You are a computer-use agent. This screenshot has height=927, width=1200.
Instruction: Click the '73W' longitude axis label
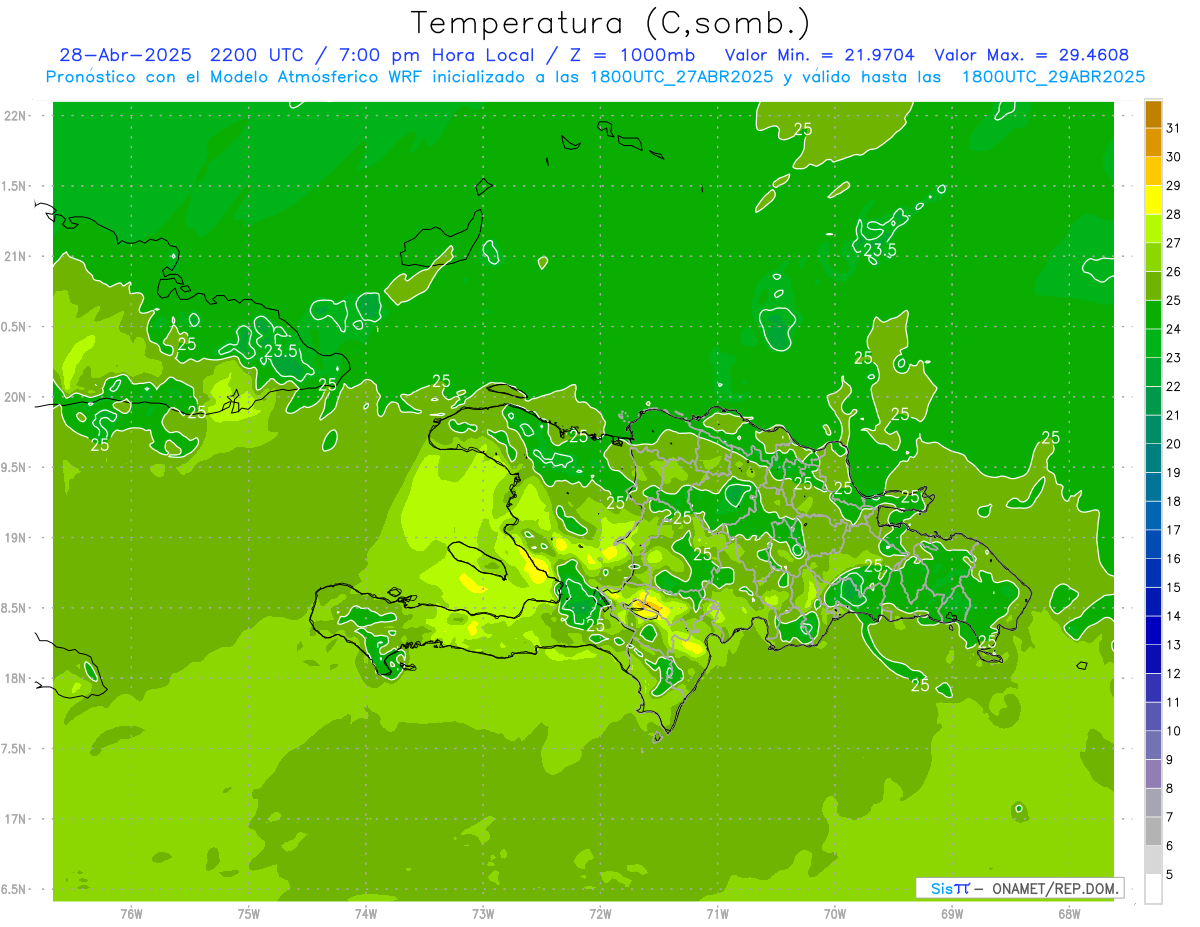click(x=483, y=913)
